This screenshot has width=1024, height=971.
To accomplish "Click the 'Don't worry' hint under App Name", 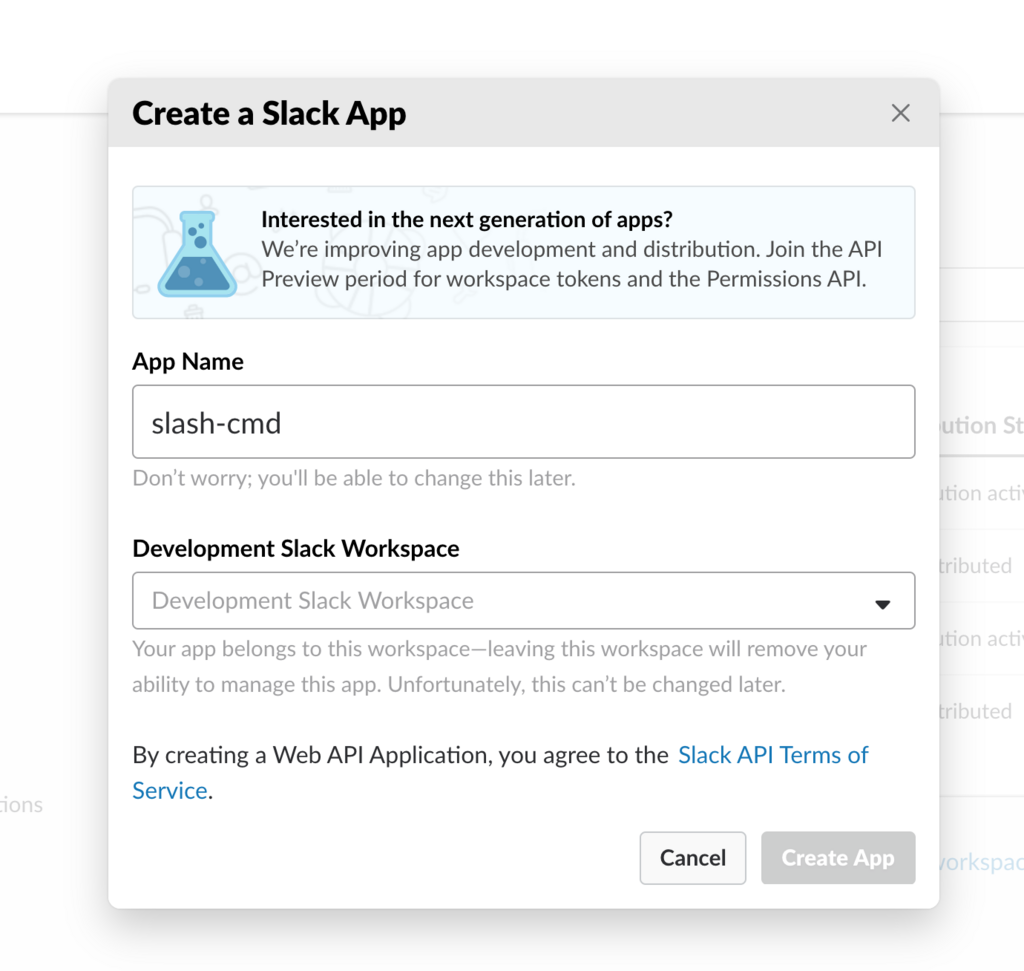I will (354, 478).
